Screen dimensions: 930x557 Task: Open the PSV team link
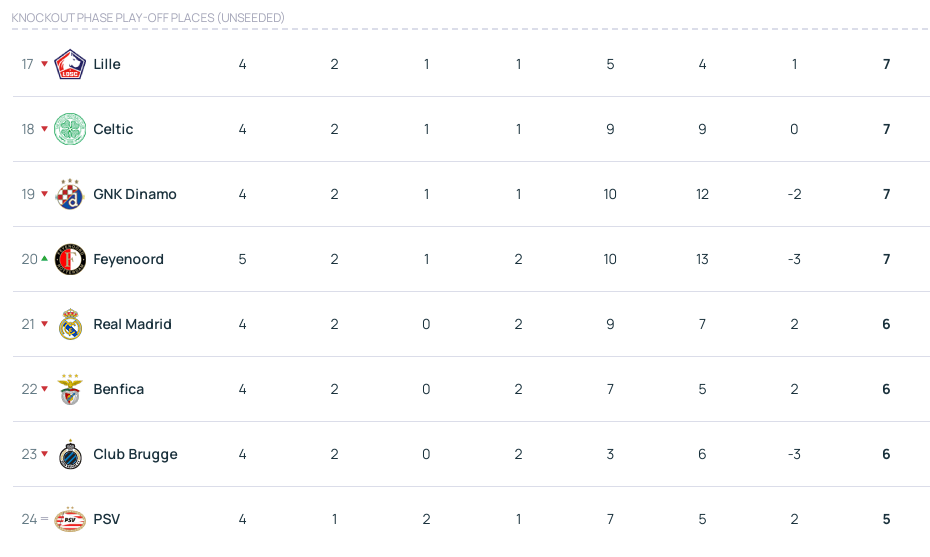pos(106,519)
